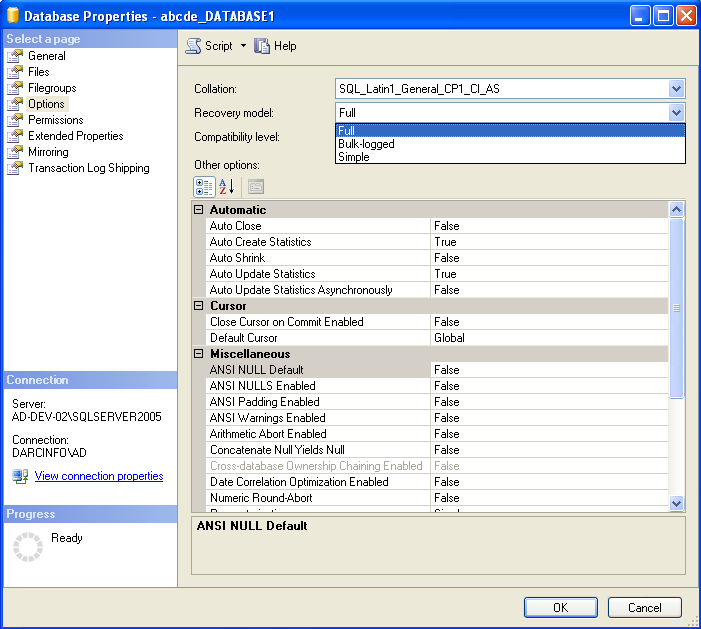Select Auto Update Statistics True value
This screenshot has height=629, width=701.
pyautogui.click(x=549, y=274)
